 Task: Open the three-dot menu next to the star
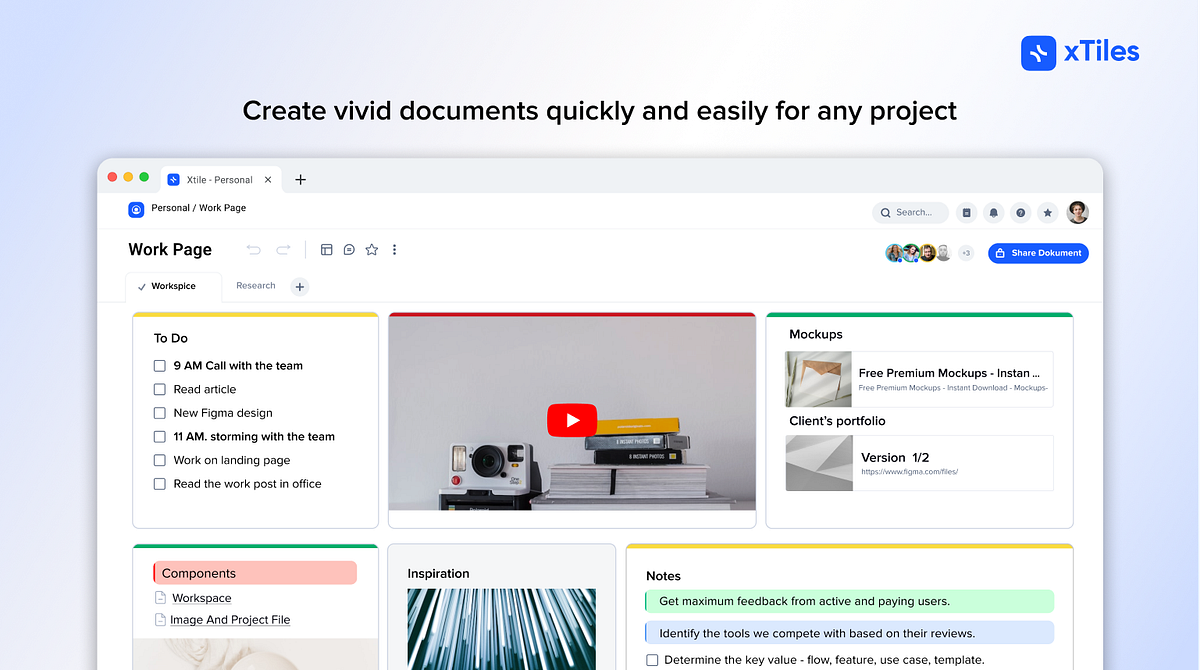[x=394, y=249]
